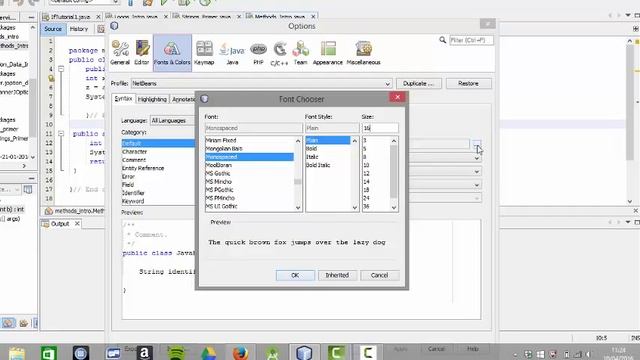
Task: Switch to Syntax tab
Action: click(123, 99)
